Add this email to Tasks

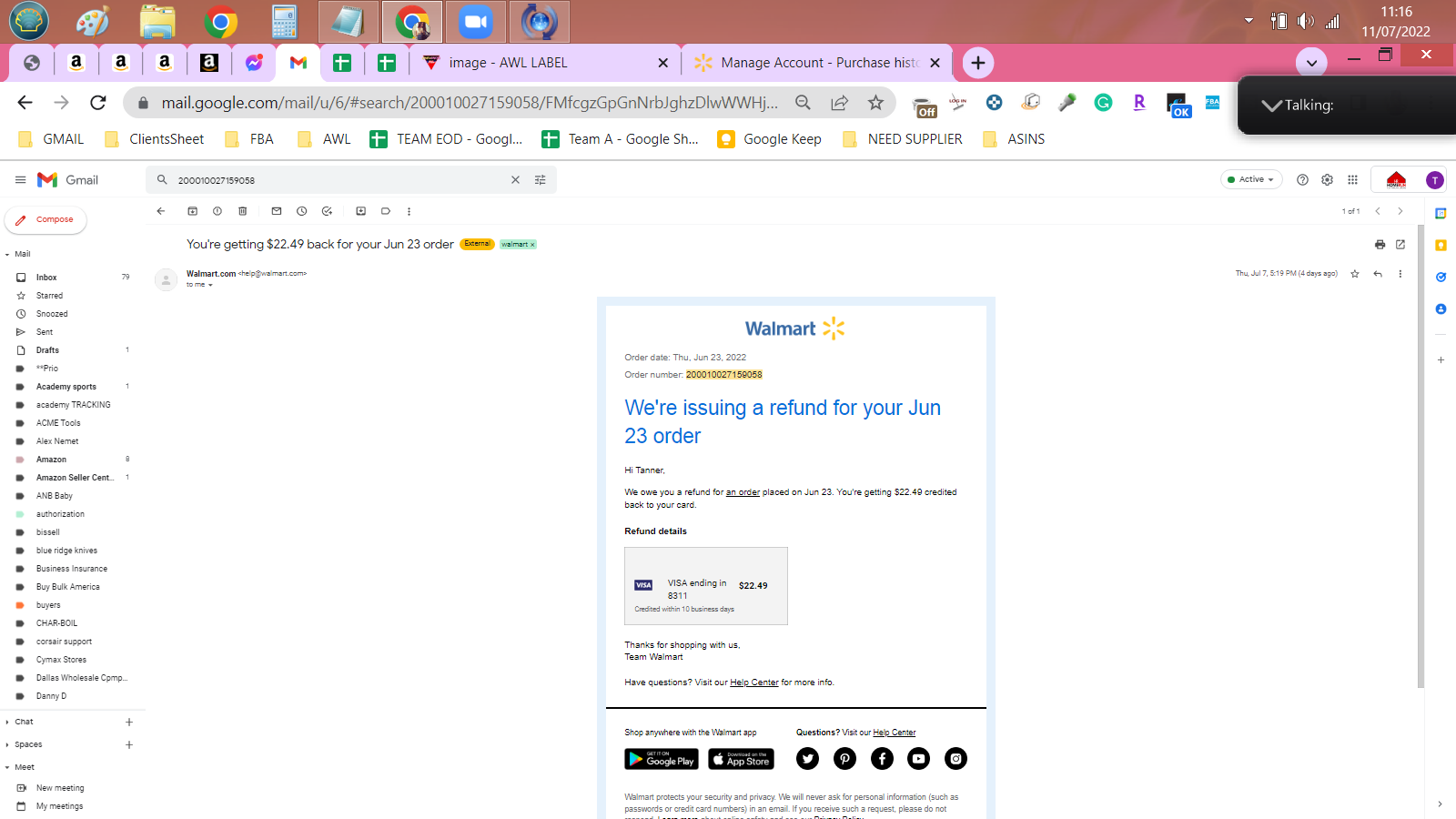pyautogui.click(x=327, y=211)
